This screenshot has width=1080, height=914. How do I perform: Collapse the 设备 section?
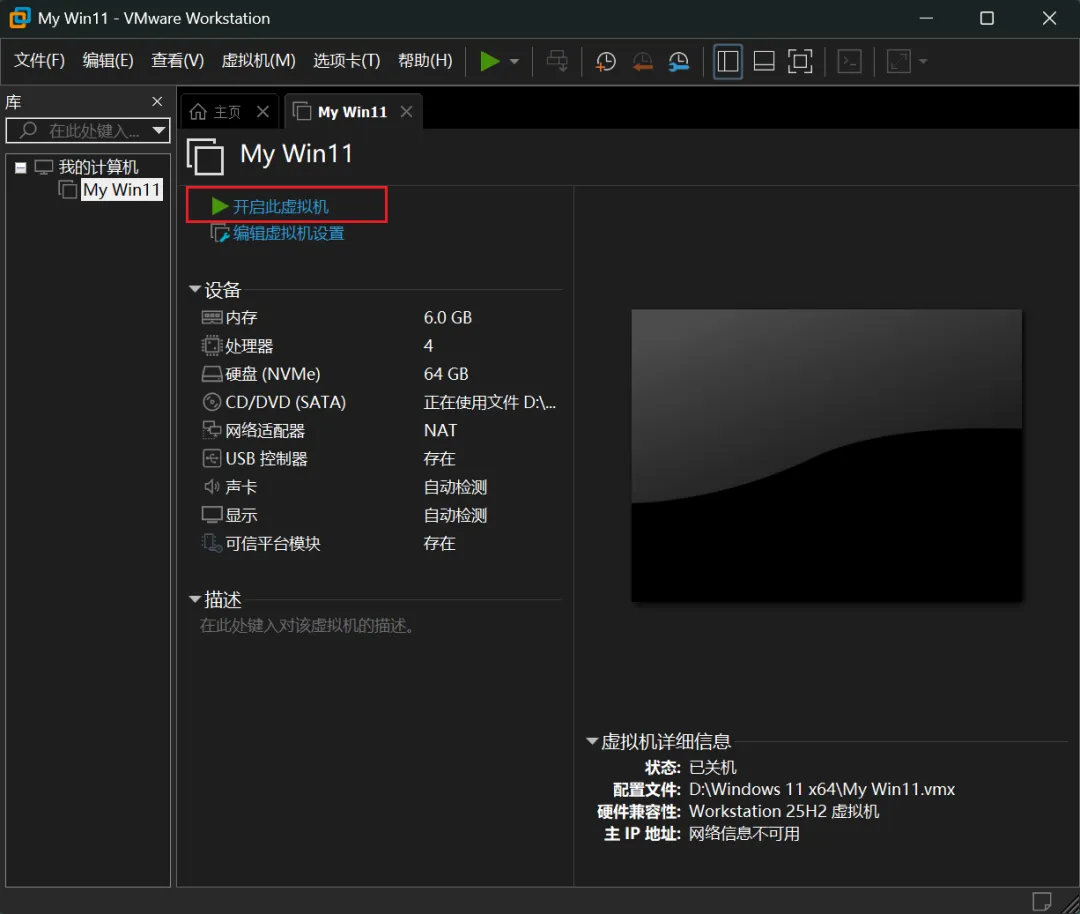point(195,289)
